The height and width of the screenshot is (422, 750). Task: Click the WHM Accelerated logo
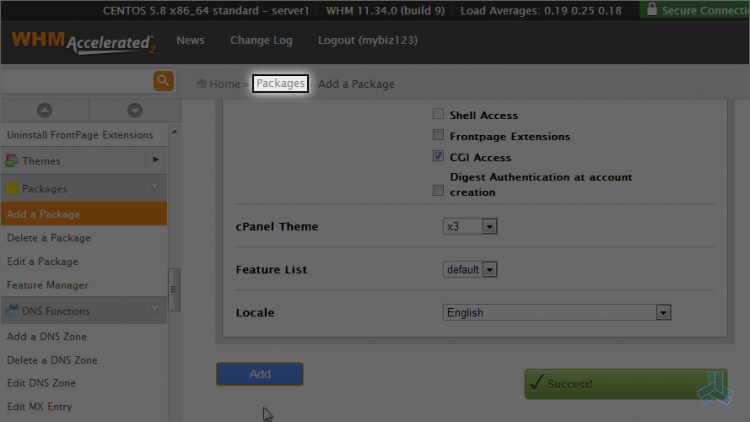83,42
